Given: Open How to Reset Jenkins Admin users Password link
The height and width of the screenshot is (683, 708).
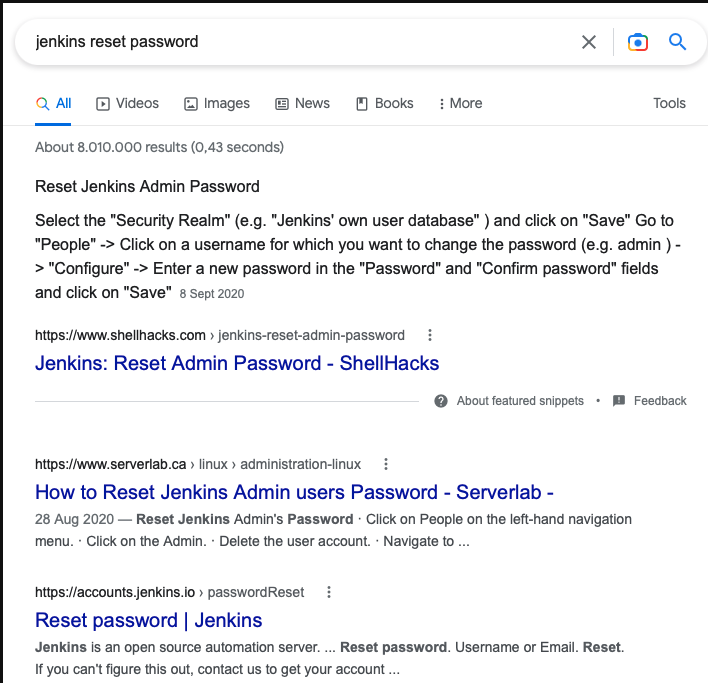Looking at the screenshot, I should (294, 492).
